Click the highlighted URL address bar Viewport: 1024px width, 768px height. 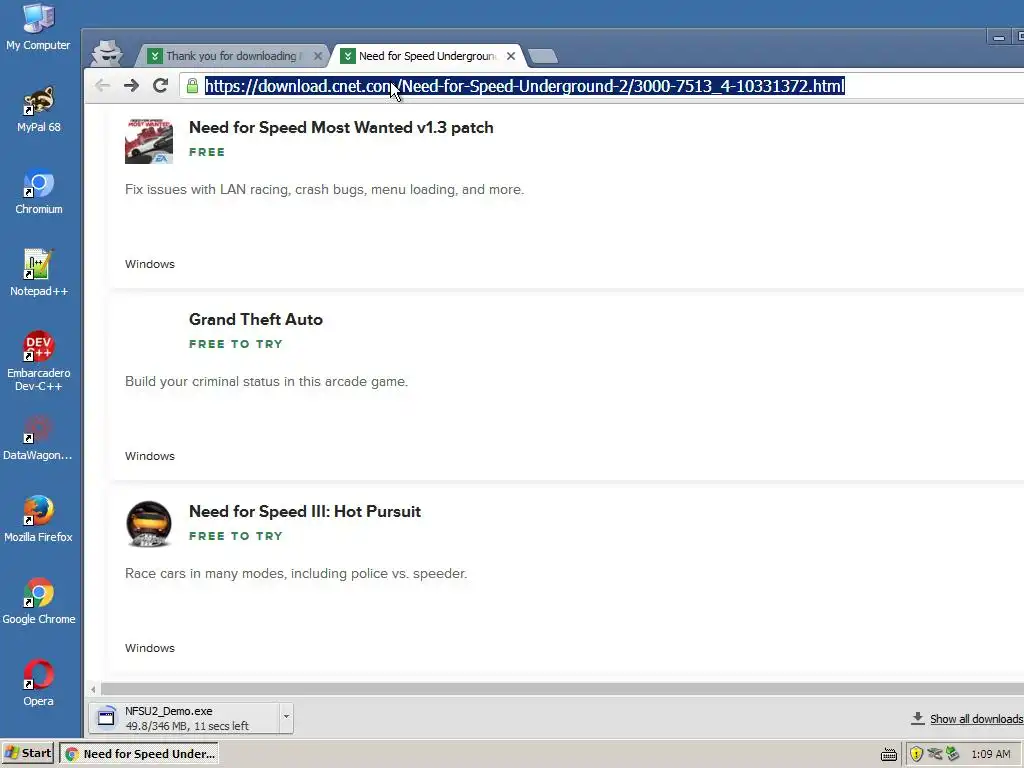click(524, 86)
